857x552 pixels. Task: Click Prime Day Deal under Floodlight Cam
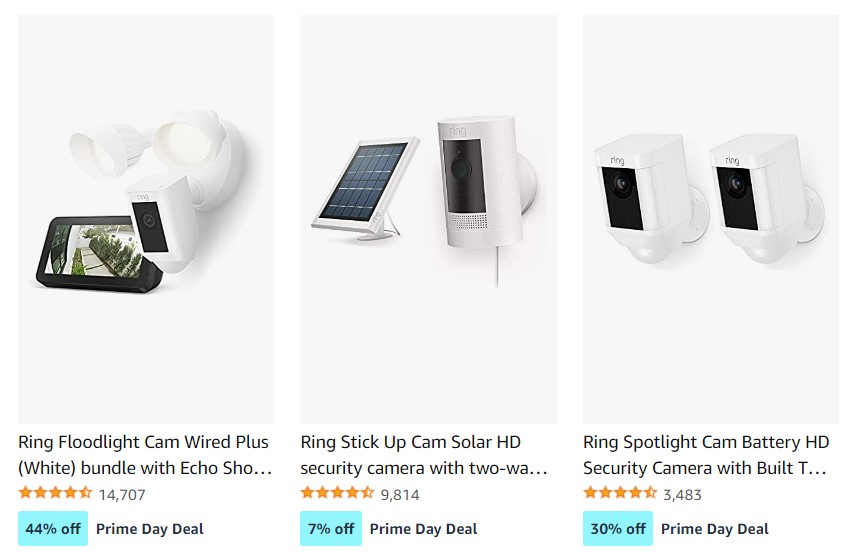point(150,529)
